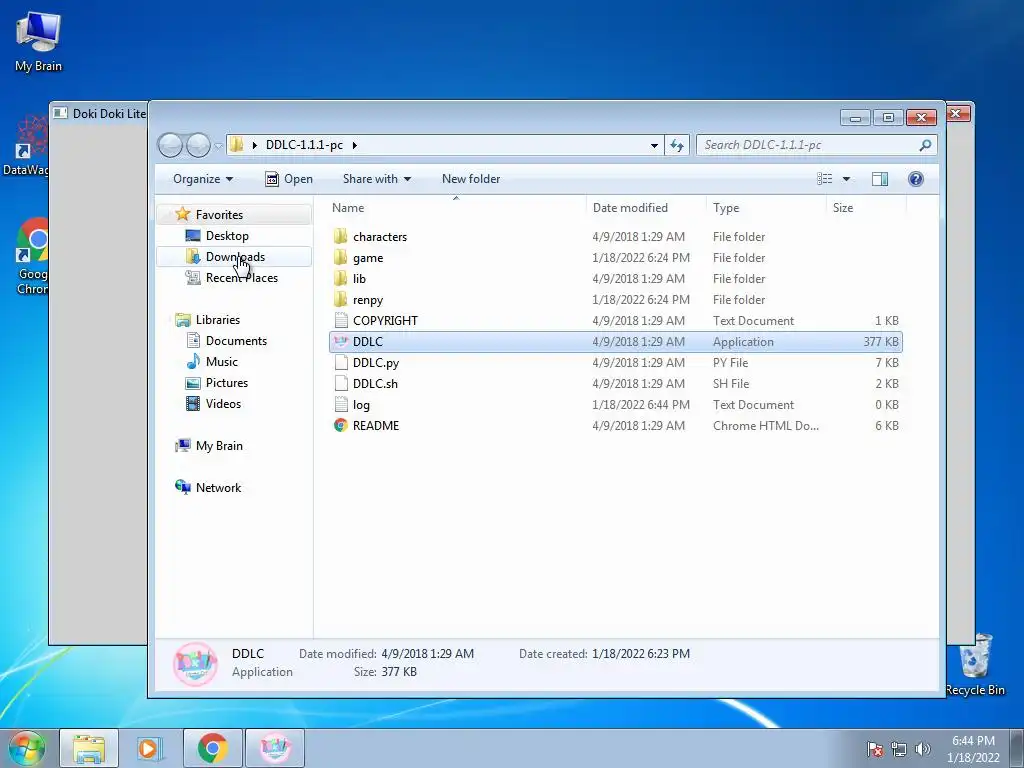Screen dimensions: 1024x768
Task: Select the DDLC application file
Action: (x=616, y=342)
